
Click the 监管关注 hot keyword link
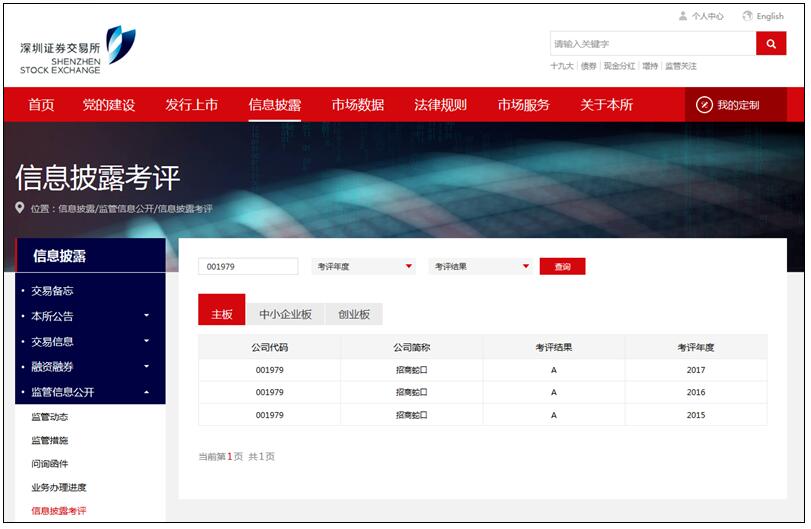[x=681, y=66]
